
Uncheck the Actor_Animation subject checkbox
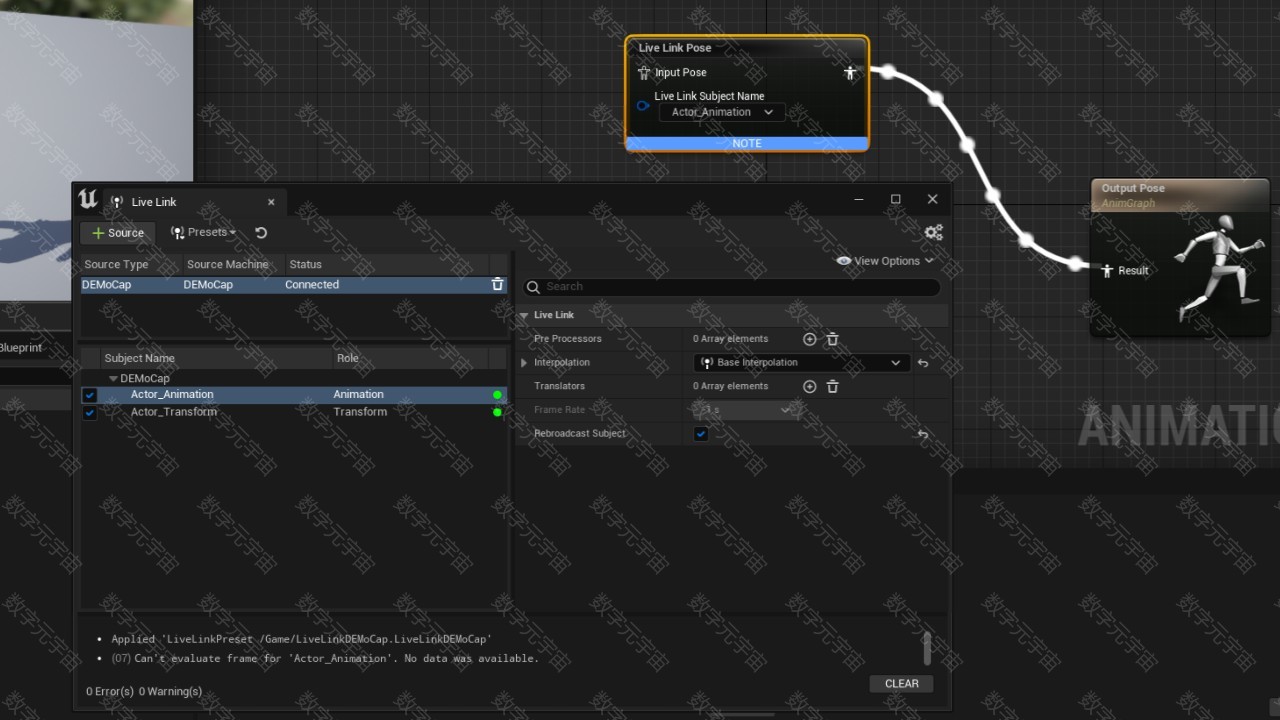90,395
